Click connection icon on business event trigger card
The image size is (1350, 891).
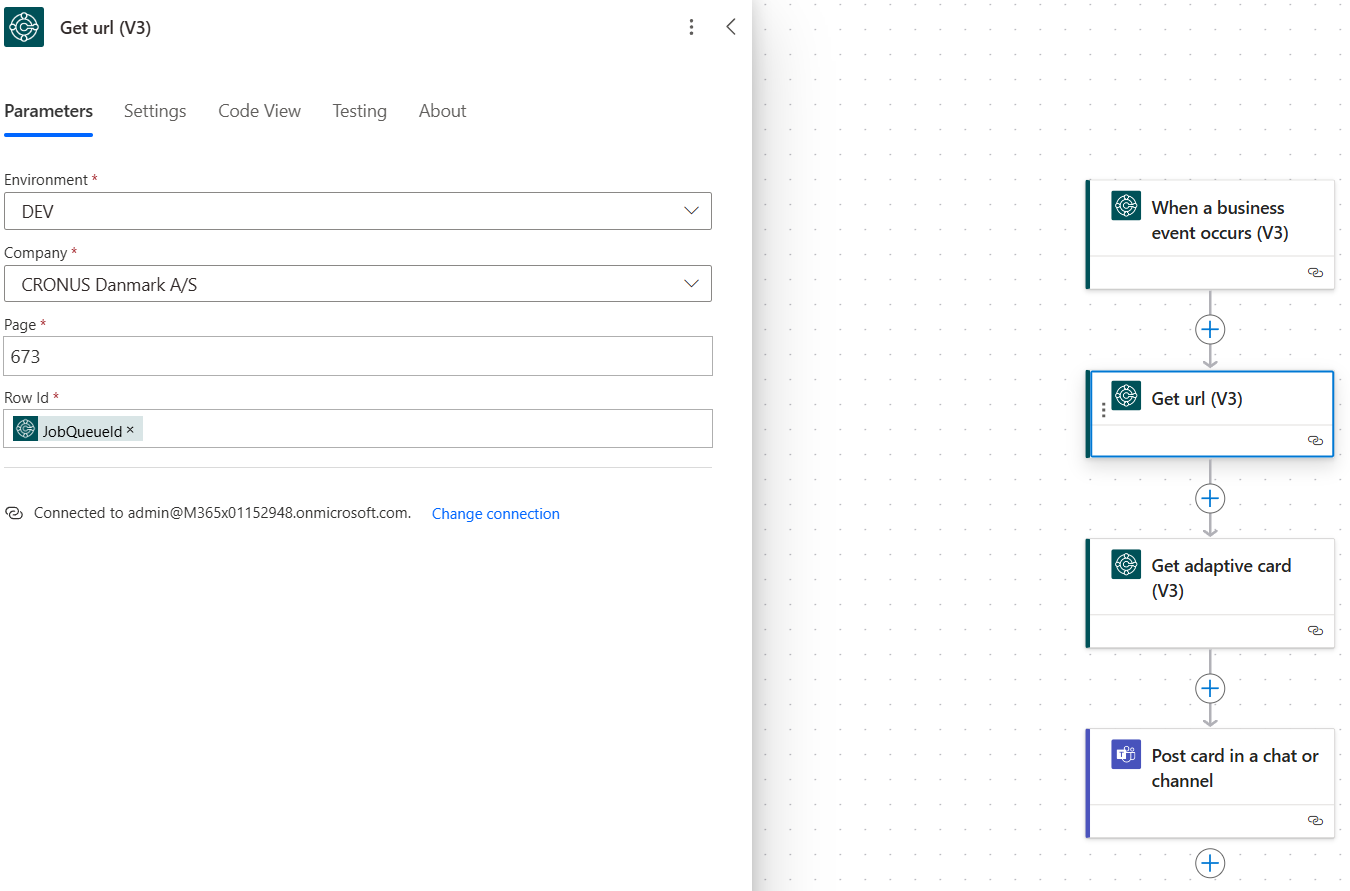pos(1315,272)
